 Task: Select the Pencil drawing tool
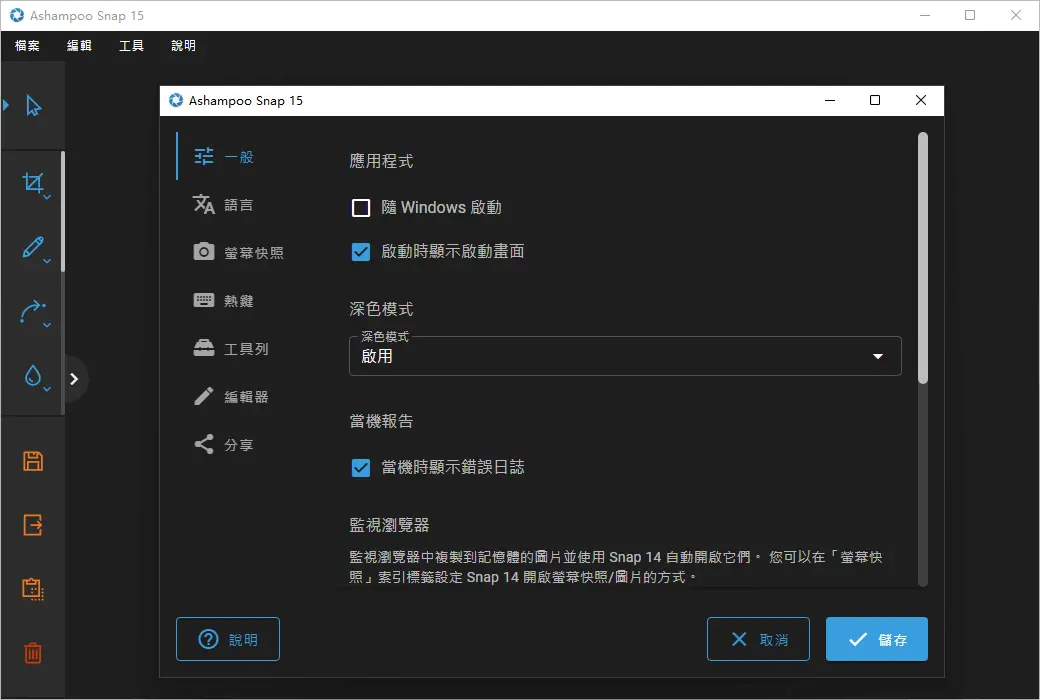[32, 247]
